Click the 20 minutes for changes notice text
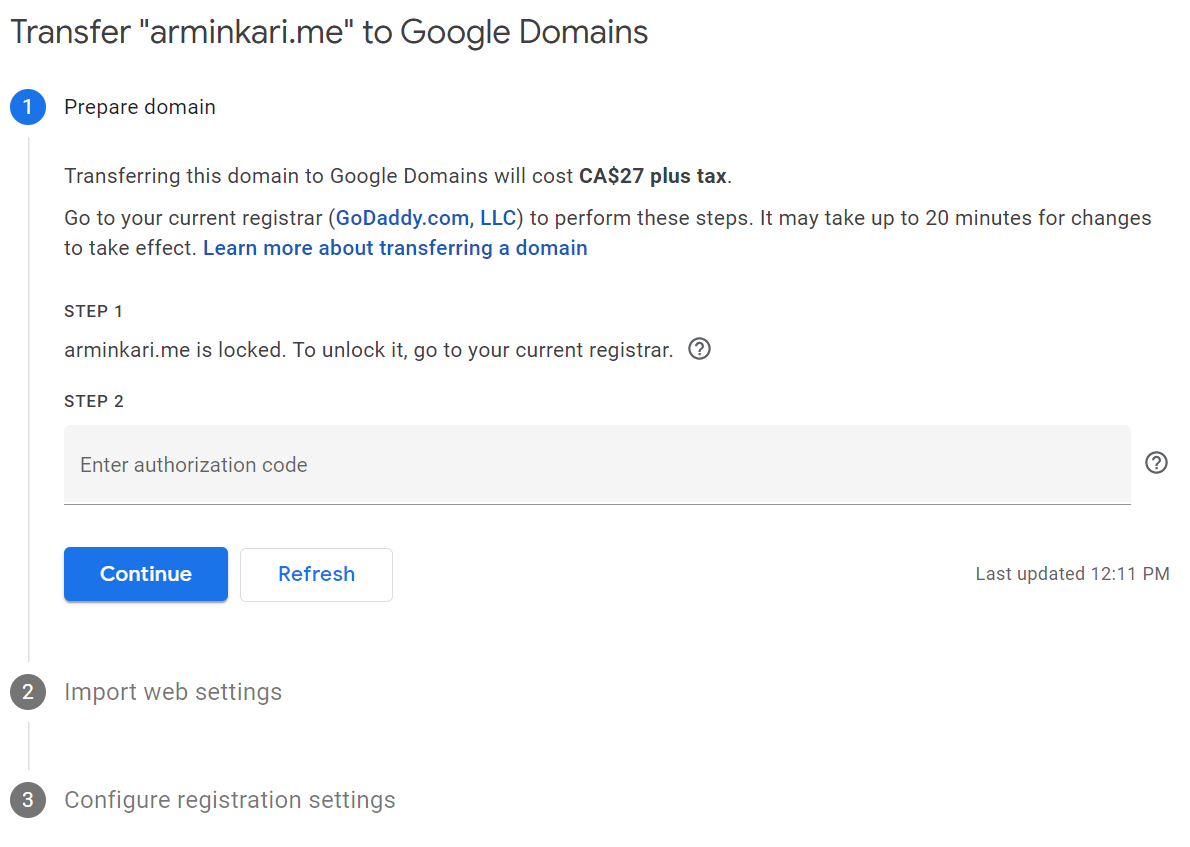 (1000, 218)
